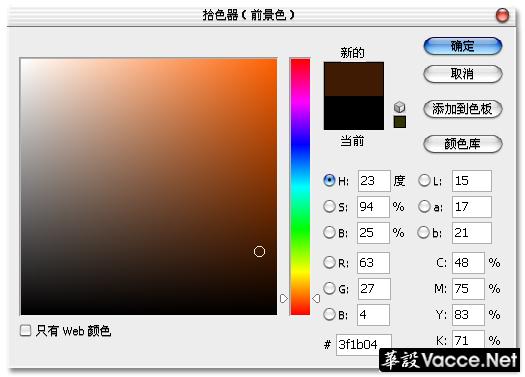The width and height of the screenshot is (525, 377).
Task: Click the color field picker circle
Action: pyautogui.click(x=259, y=251)
